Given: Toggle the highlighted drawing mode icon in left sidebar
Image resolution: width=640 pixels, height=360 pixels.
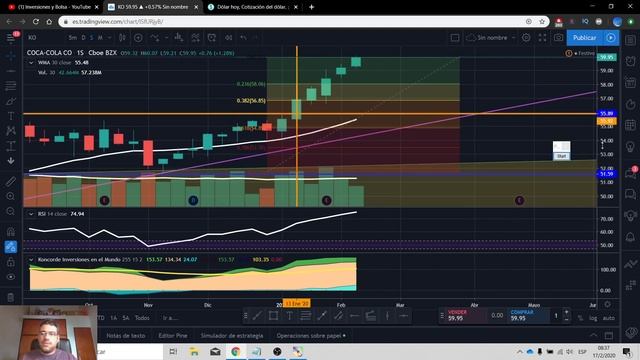Looking at the screenshot, I should [11, 247].
